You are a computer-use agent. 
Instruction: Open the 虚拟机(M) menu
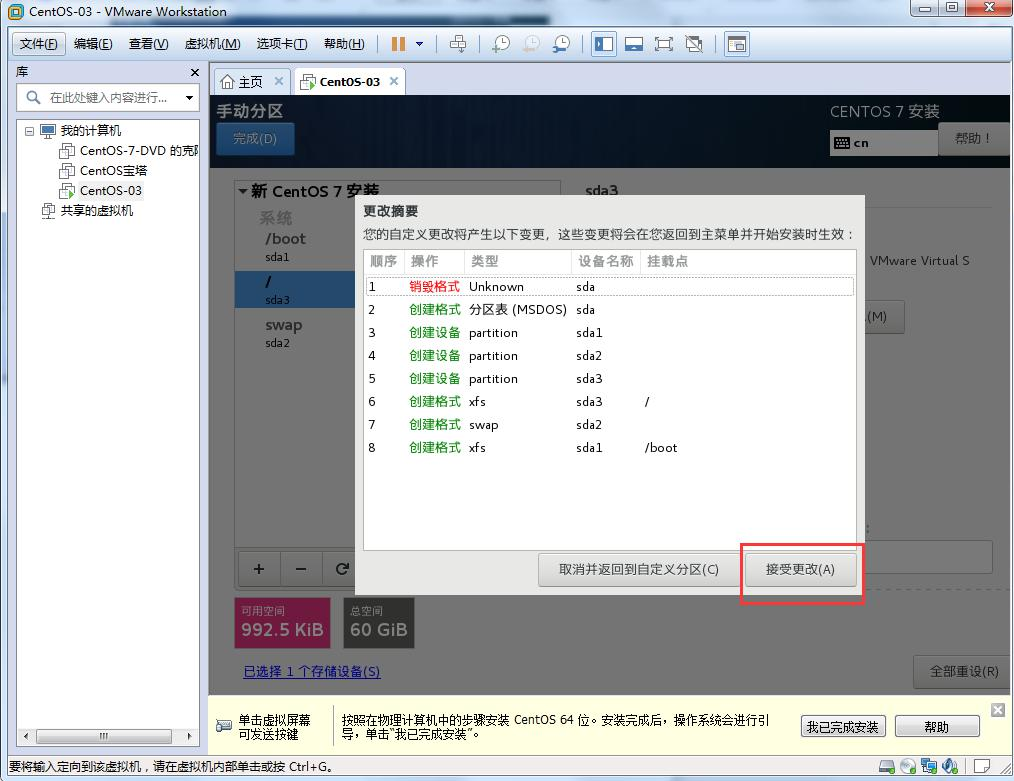point(213,44)
